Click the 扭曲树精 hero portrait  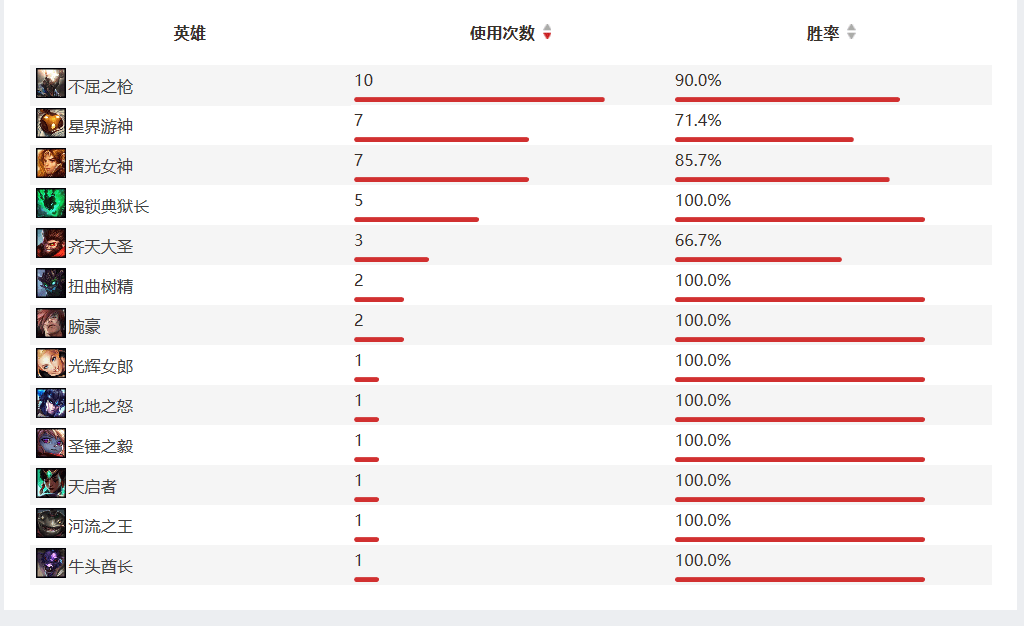51,283
